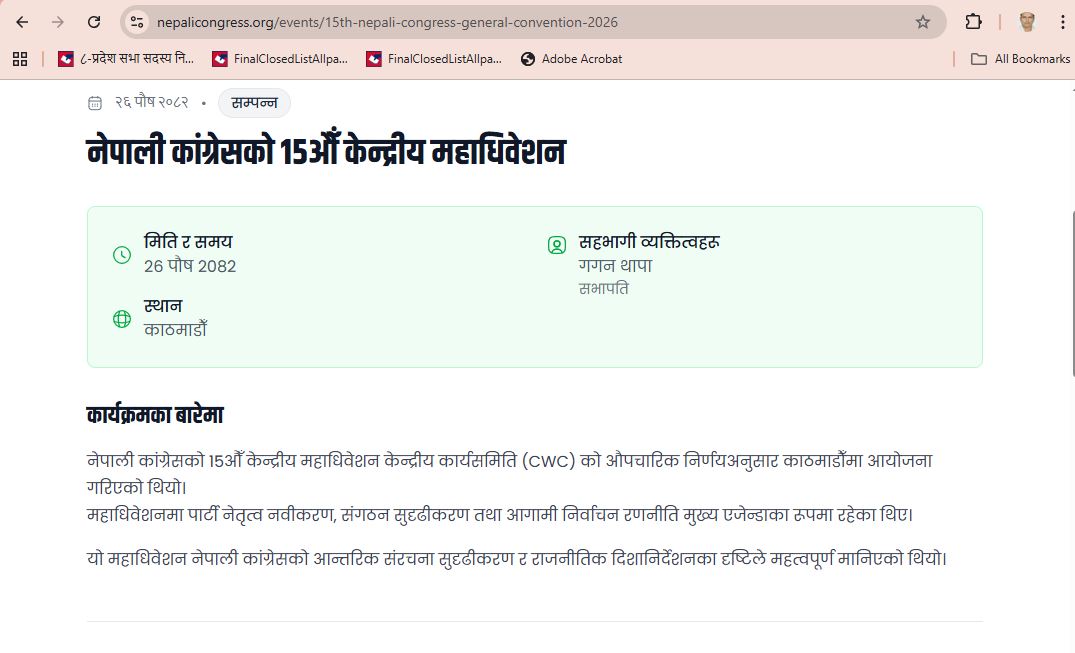The height and width of the screenshot is (653, 1075).
Task: Click the calendar icon beside २६ पौष २०८२
Action: tap(94, 103)
